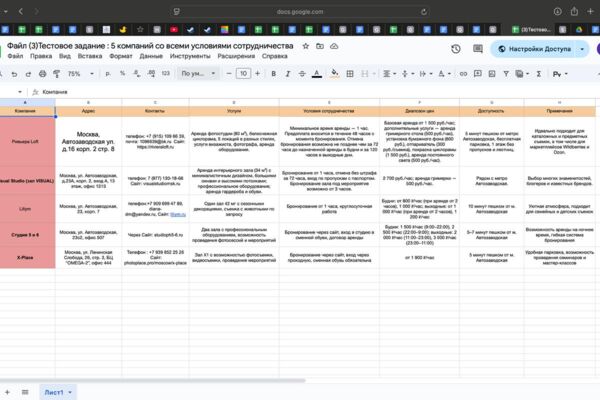This screenshot has width=600, height=400.
Task: Toggle bold formatting
Action: coord(274,74)
